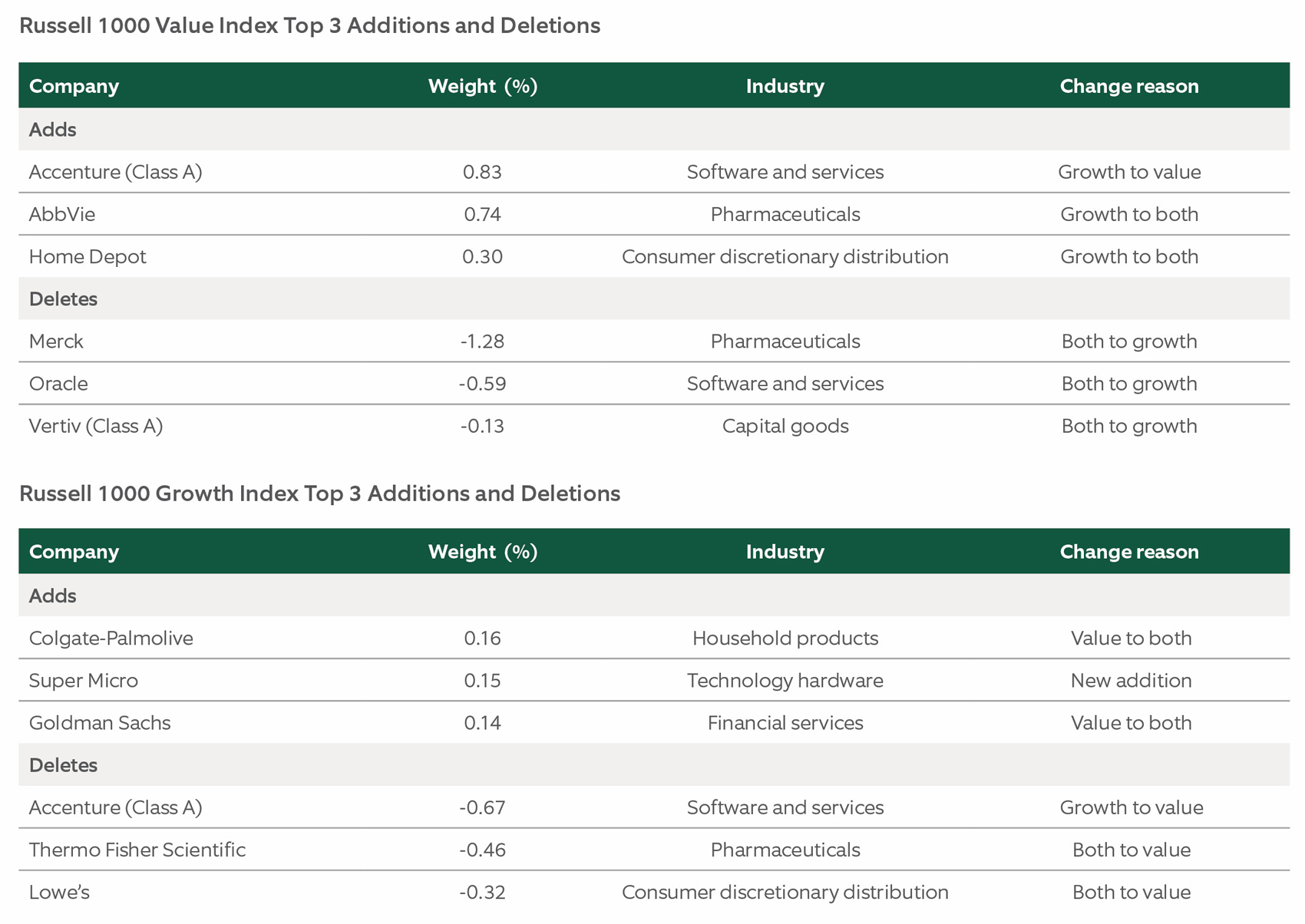Select Both to growth in the Vertiv row
This screenshot has height=924, width=1305.
[1129, 426]
